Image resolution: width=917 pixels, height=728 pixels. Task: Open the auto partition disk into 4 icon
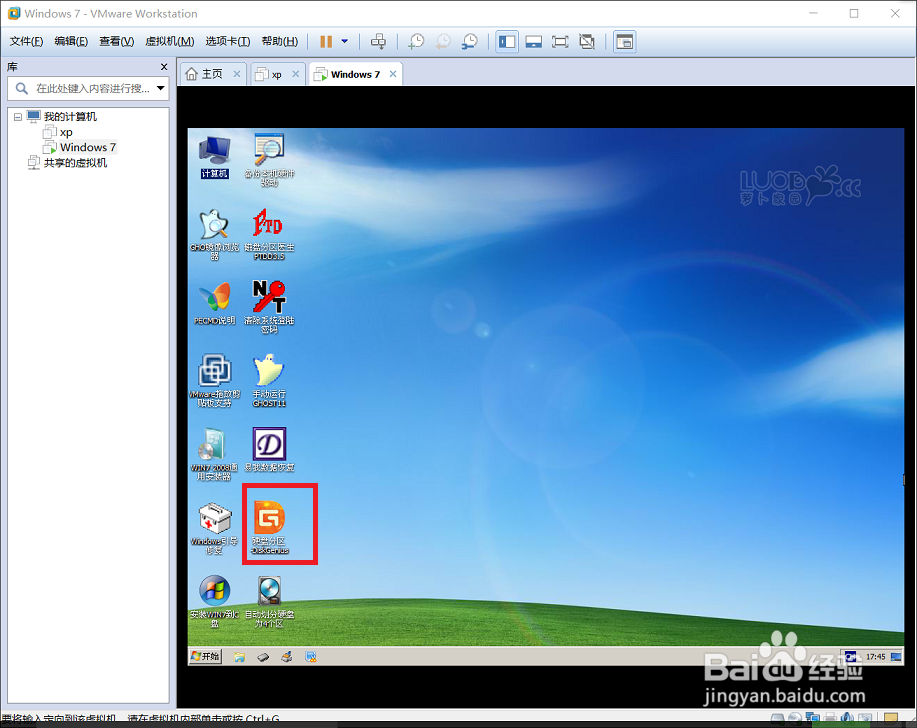[269, 601]
